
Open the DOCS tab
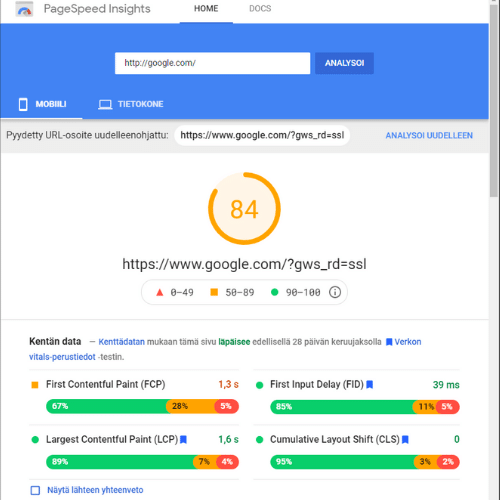point(260,9)
